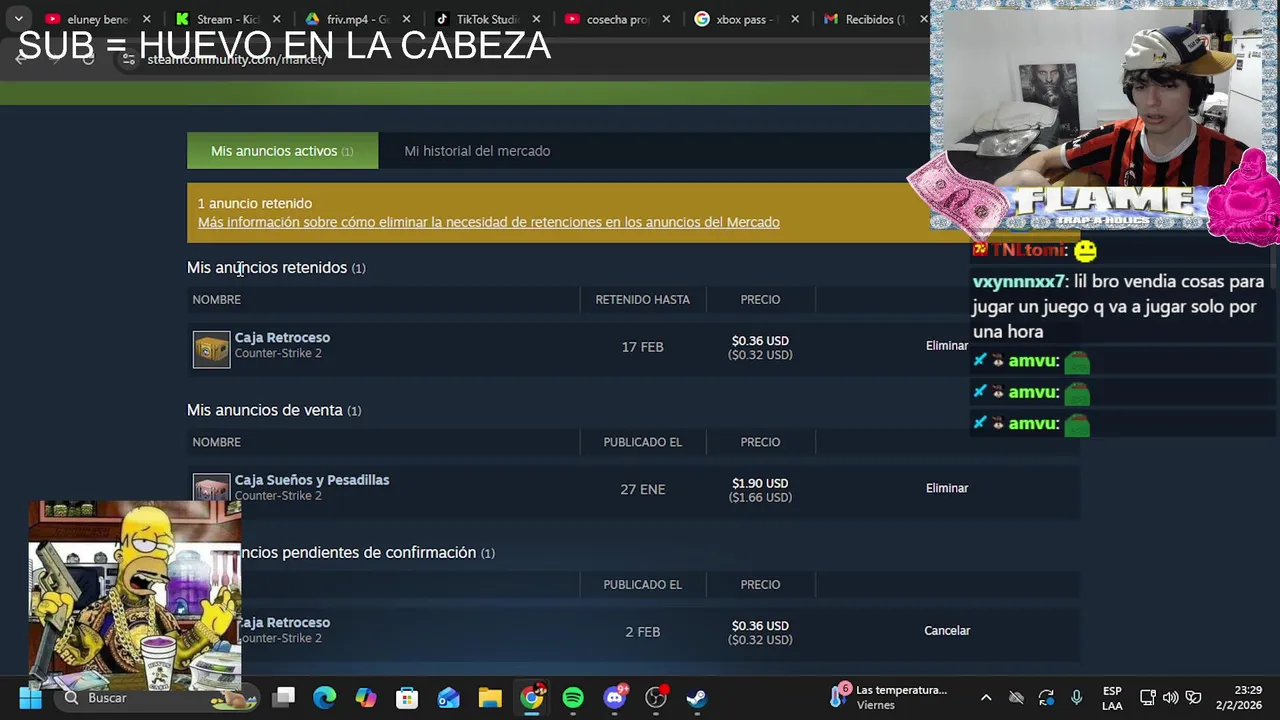The height and width of the screenshot is (720, 1280).
Task: Click the '2 FEB' published date
Action: [x=642, y=632]
